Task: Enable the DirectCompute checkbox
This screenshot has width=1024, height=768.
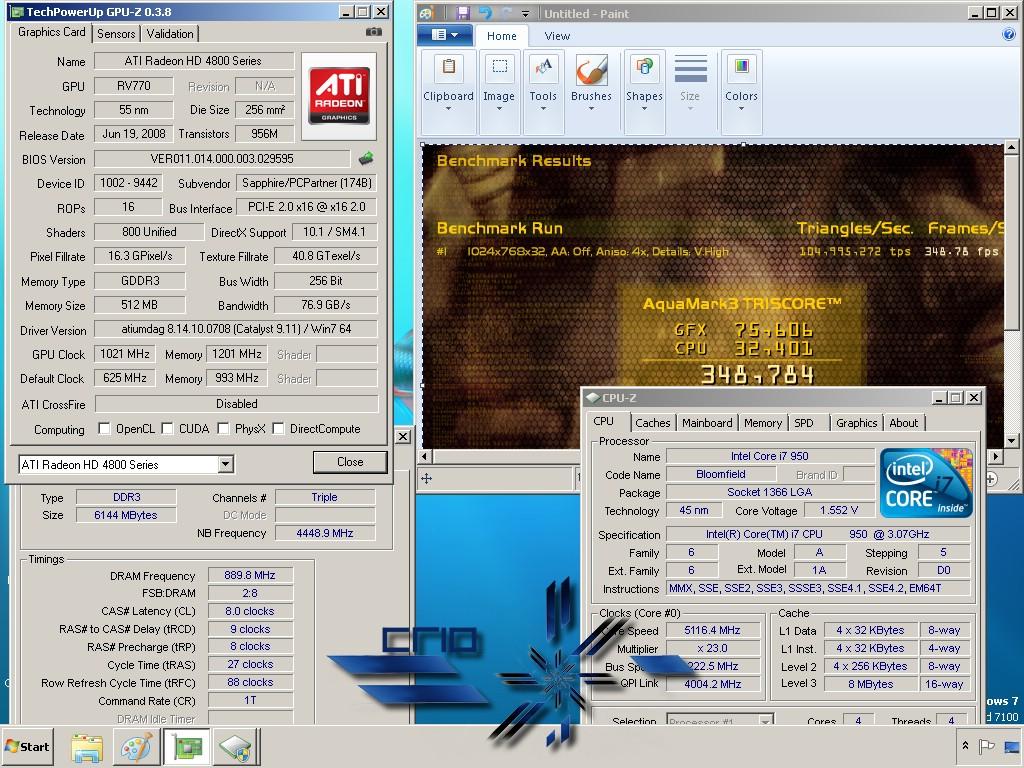Action: coord(278,428)
